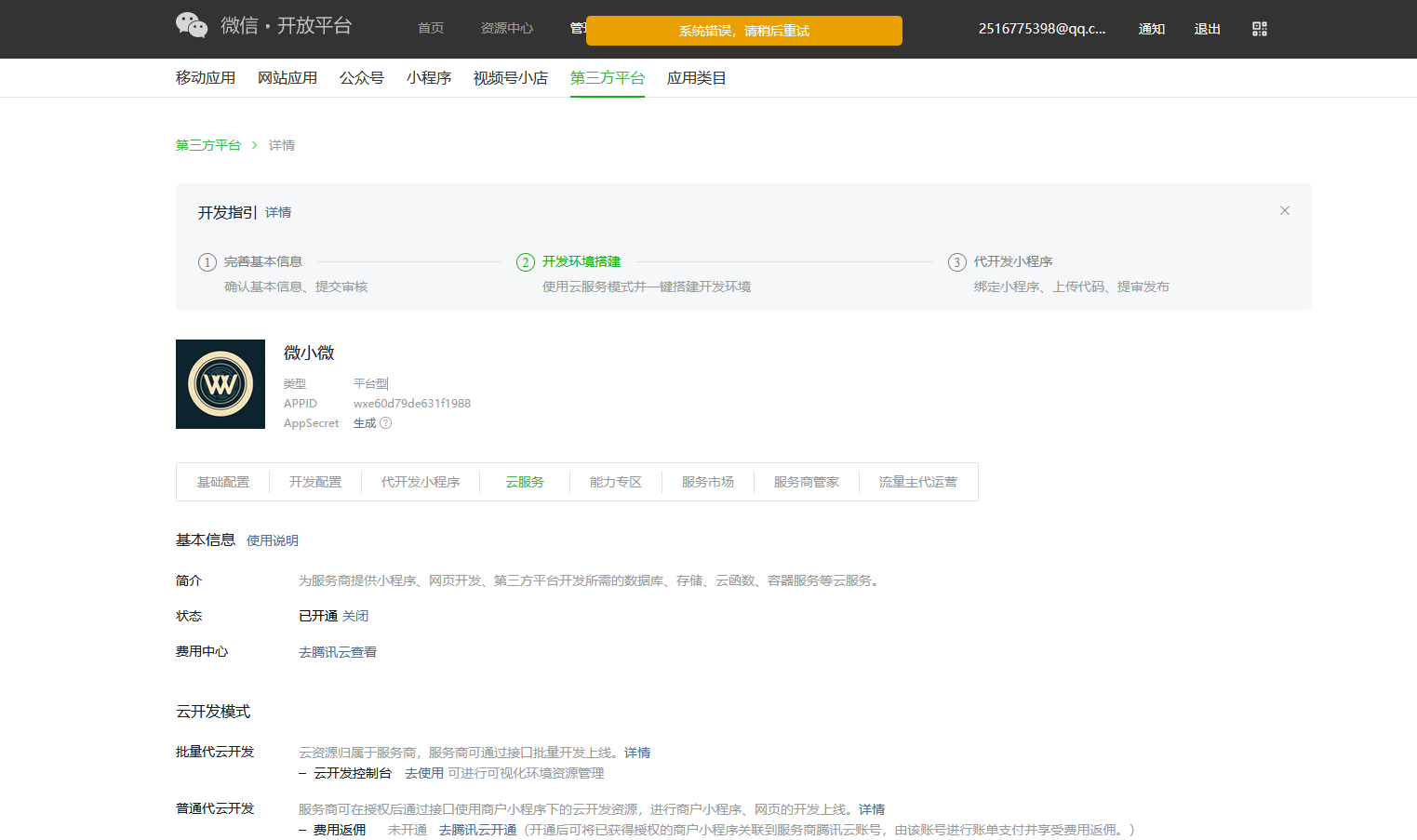Image resolution: width=1417 pixels, height=840 pixels.
Task: Click the 代开发小程序 step title in guide
Action: (1013, 261)
